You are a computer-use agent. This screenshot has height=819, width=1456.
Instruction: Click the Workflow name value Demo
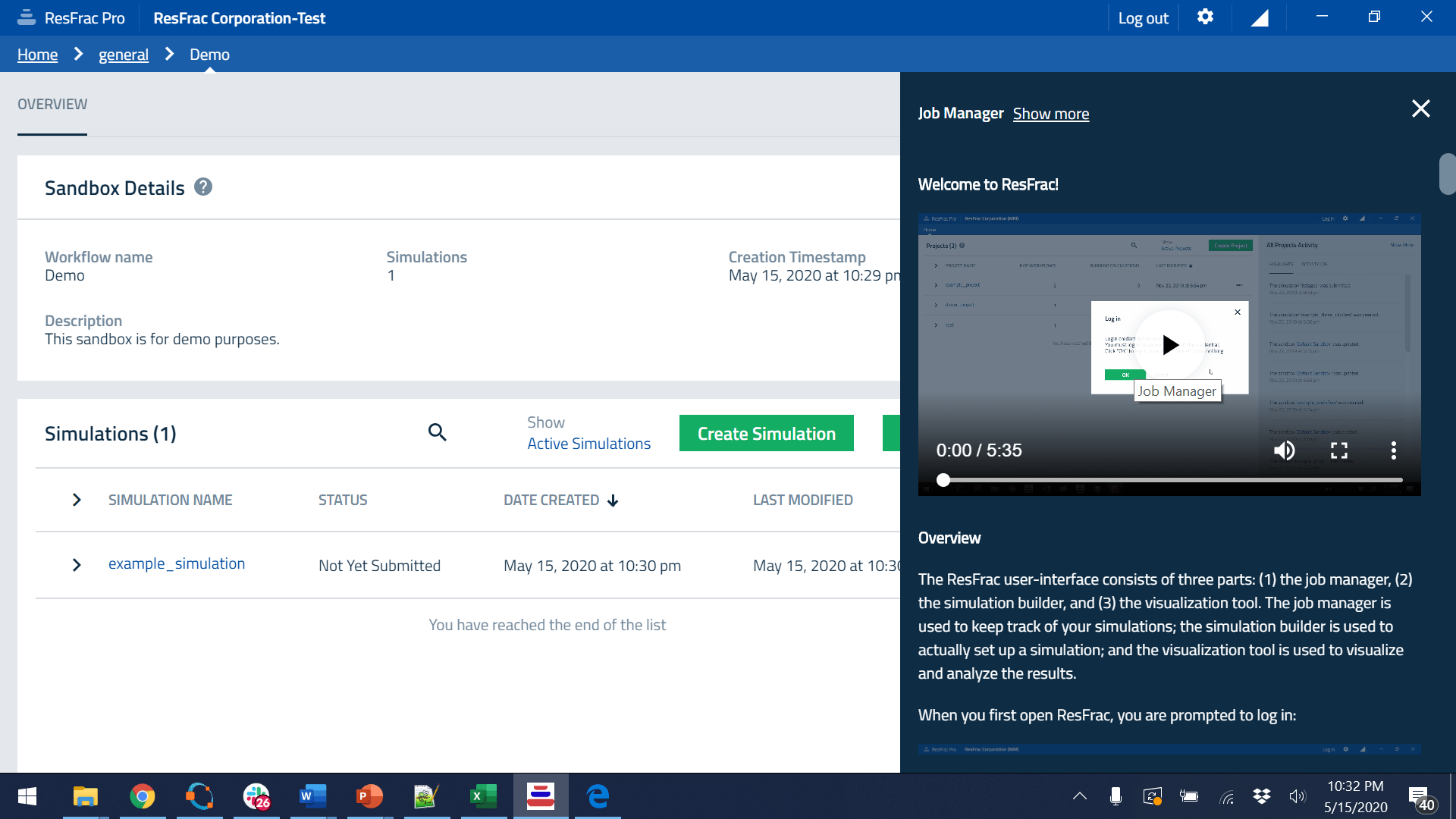[64, 275]
